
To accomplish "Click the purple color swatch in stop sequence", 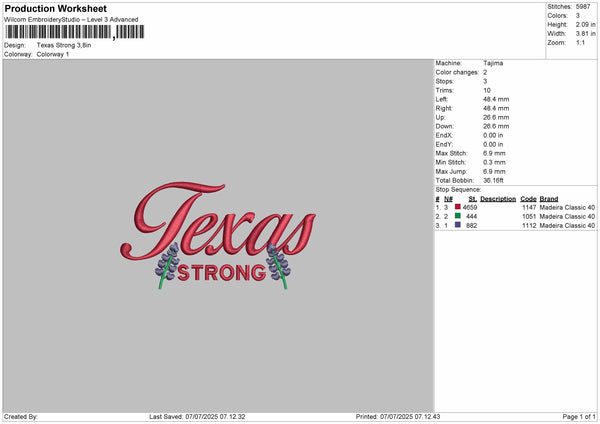I will (457, 225).
